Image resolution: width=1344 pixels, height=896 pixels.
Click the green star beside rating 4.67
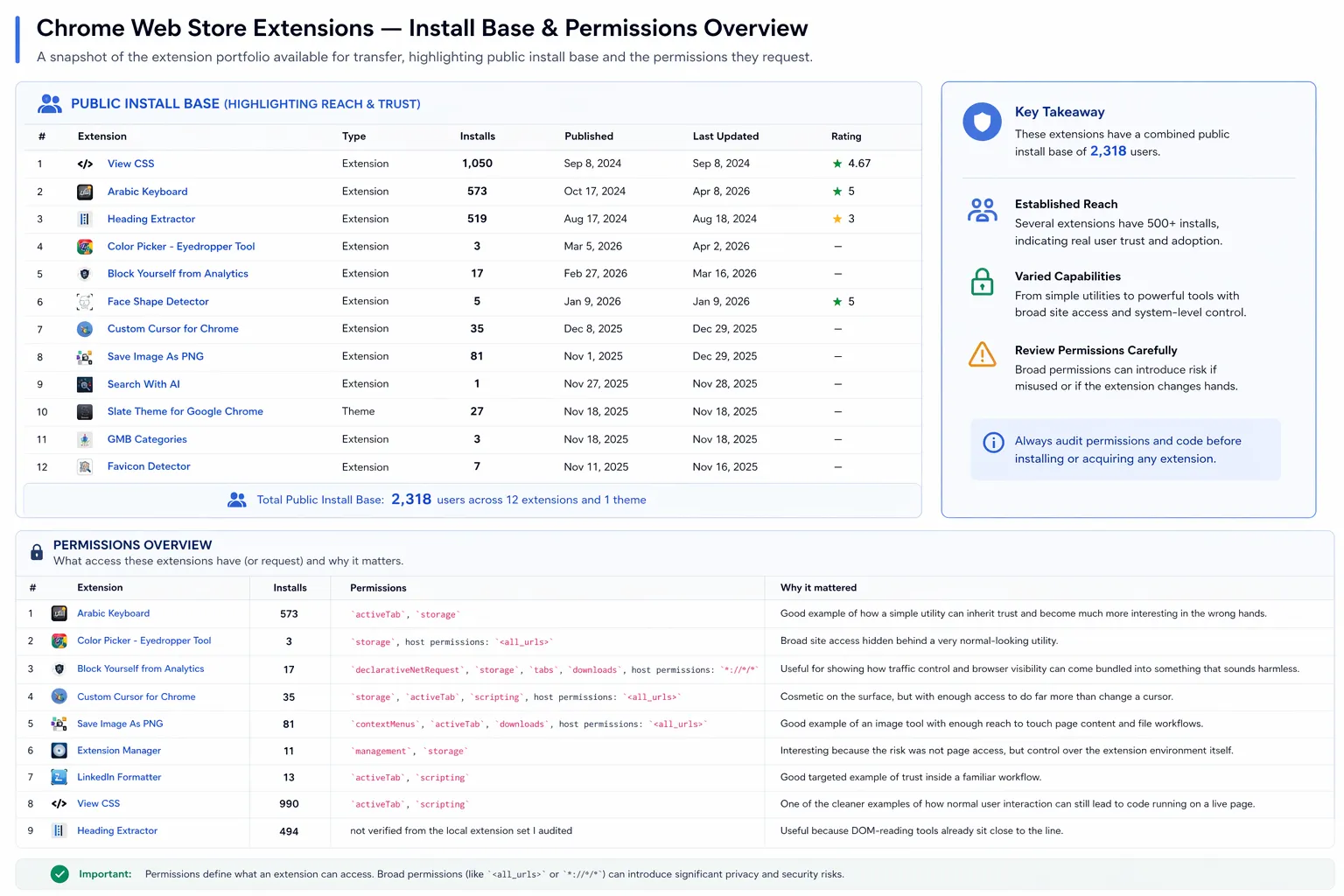[x=837, y=164]
